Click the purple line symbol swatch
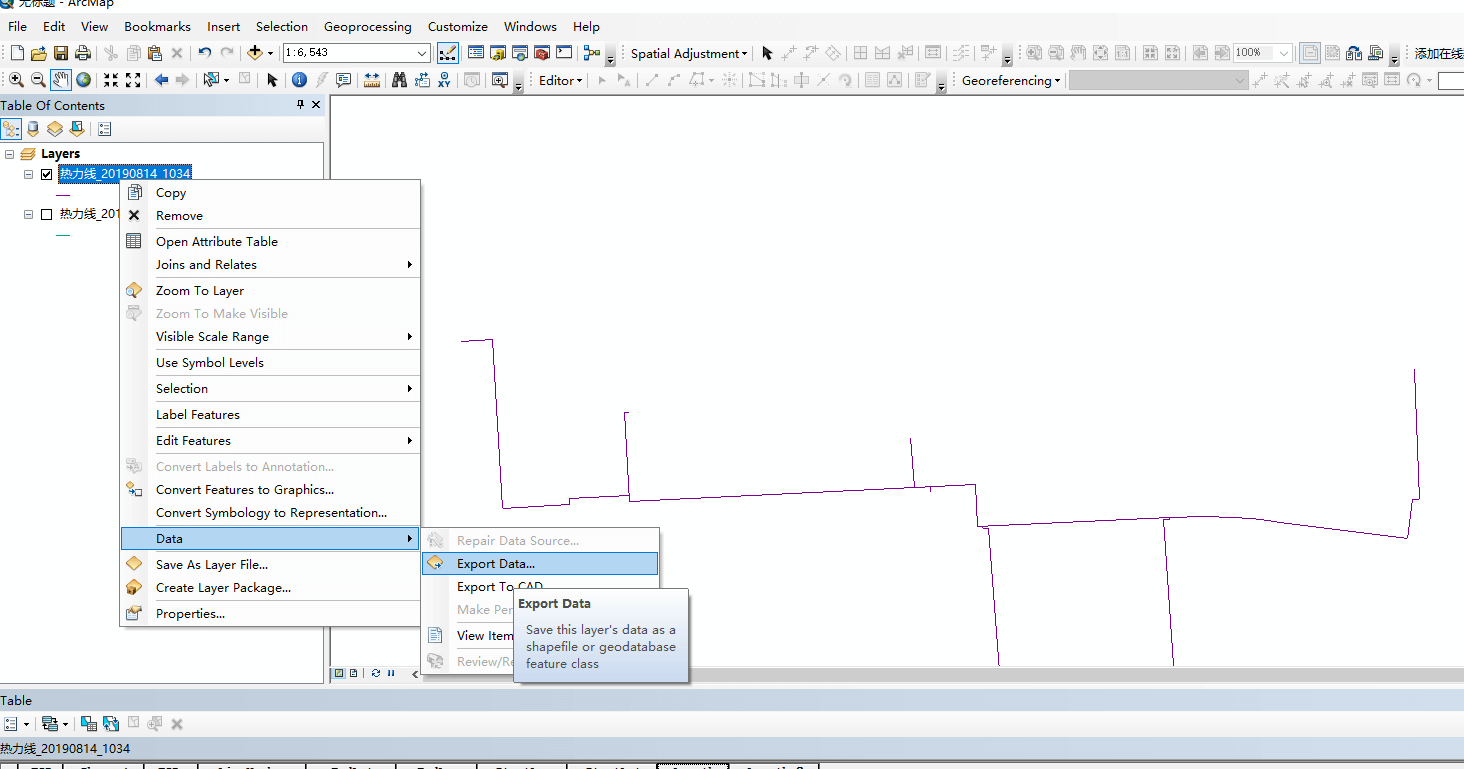This screenshot has height=769, width=1464. click(x=63, y=195)
